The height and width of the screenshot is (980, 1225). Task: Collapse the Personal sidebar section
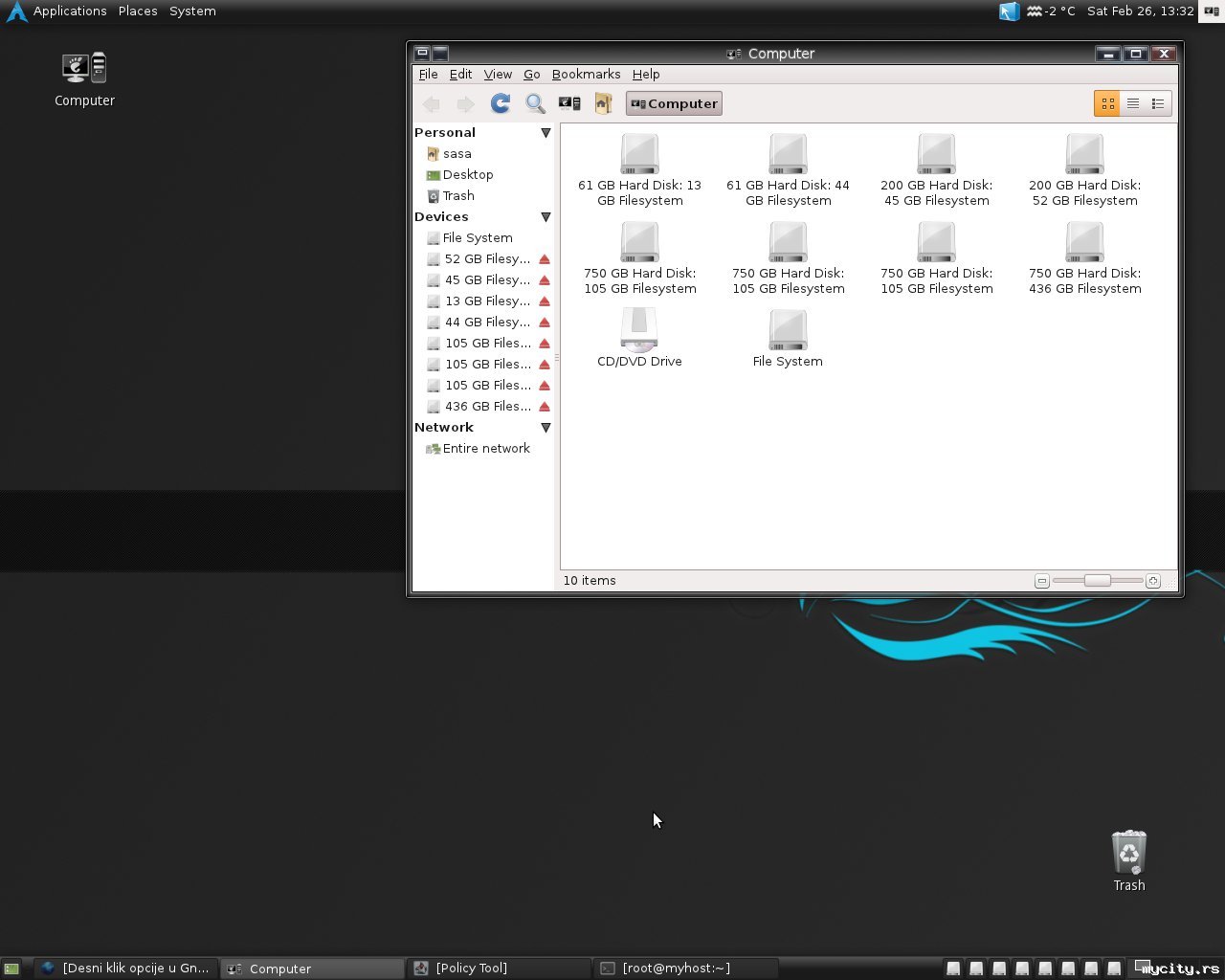coord(546,133)
